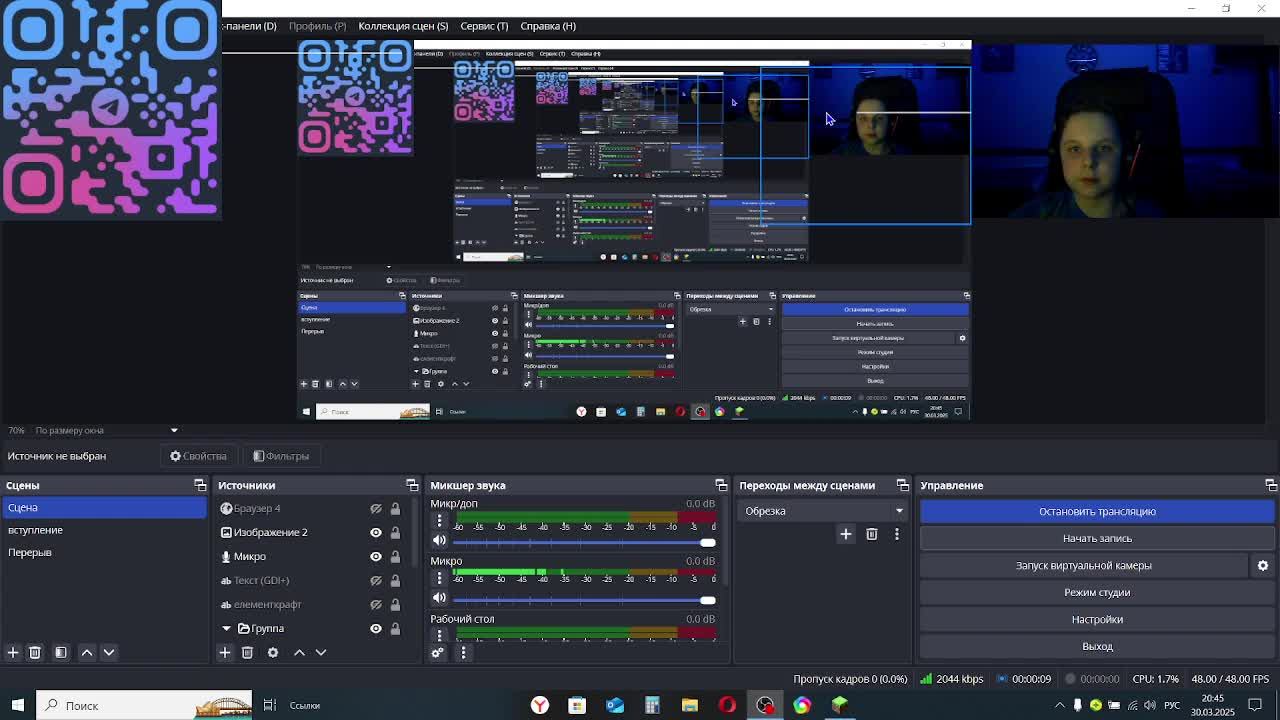
Task: Open the Коллекция сцен menu
Action: coord(403,26)
